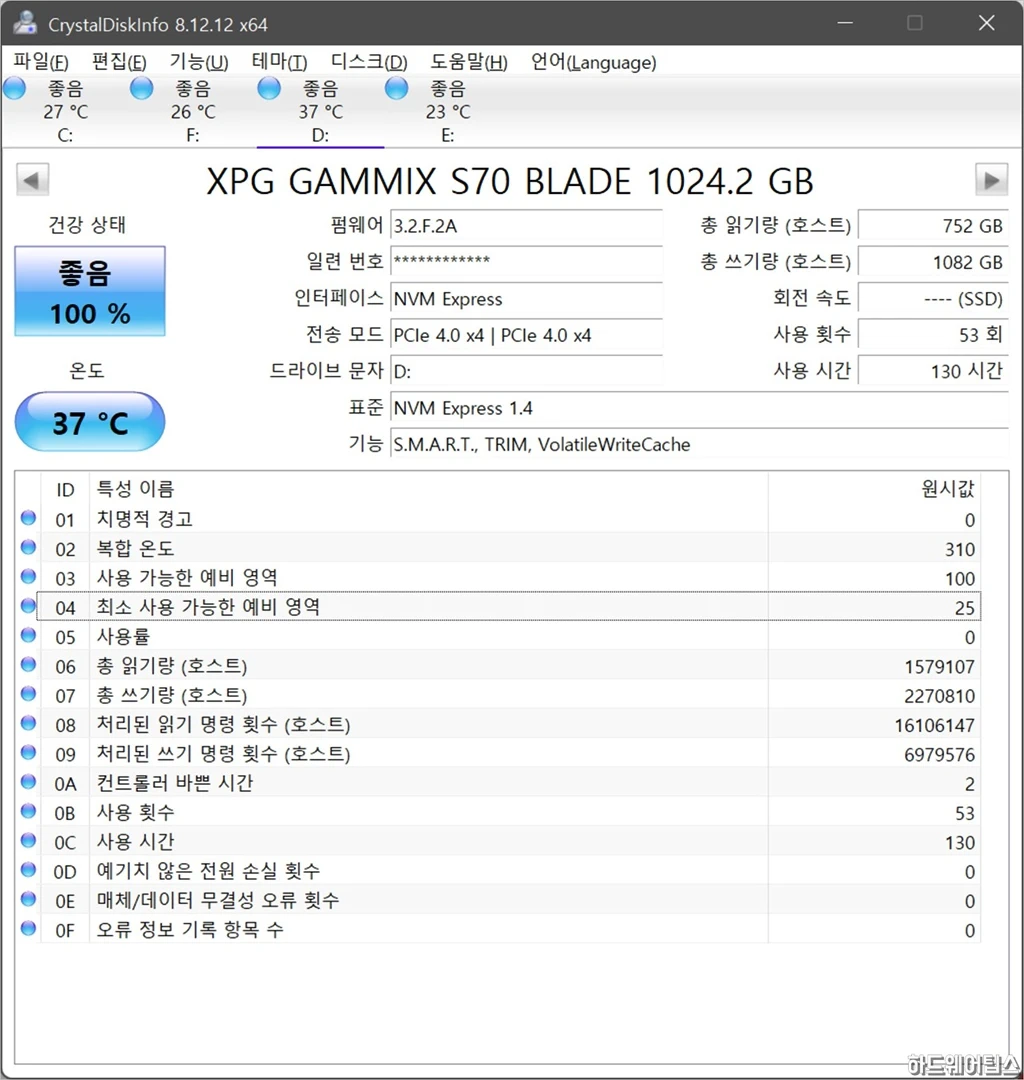Image resolution: width=1024 pixels, height=1080 pixels.
Task: Click the standard field NVM Express 1.4
Action: click(x=699, y=408)
